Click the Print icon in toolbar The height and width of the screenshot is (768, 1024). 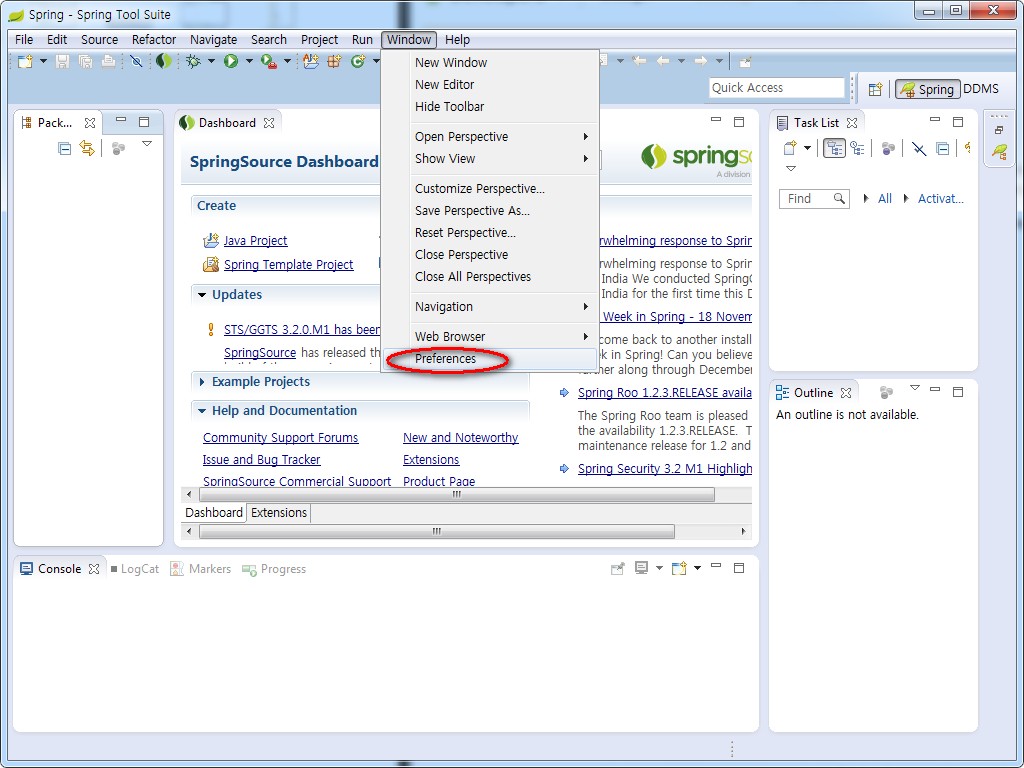108,61
